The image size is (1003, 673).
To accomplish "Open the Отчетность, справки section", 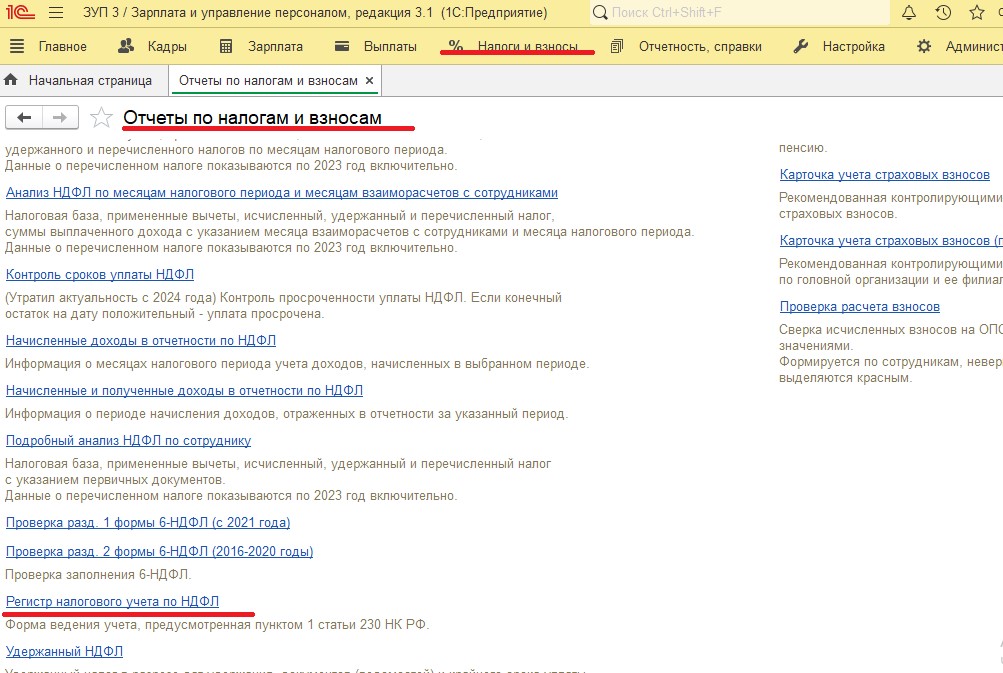I will click(x=700, y=47).
